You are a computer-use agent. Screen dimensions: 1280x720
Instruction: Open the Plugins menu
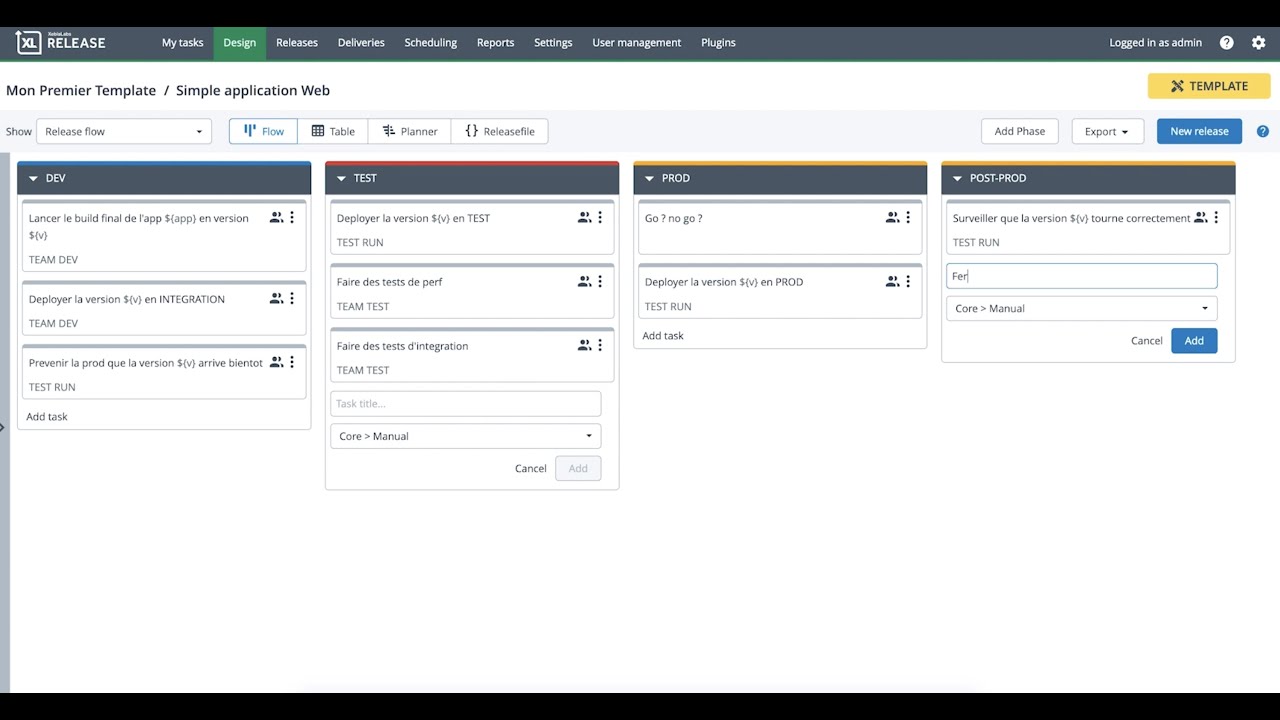click(x=718, y=43)
